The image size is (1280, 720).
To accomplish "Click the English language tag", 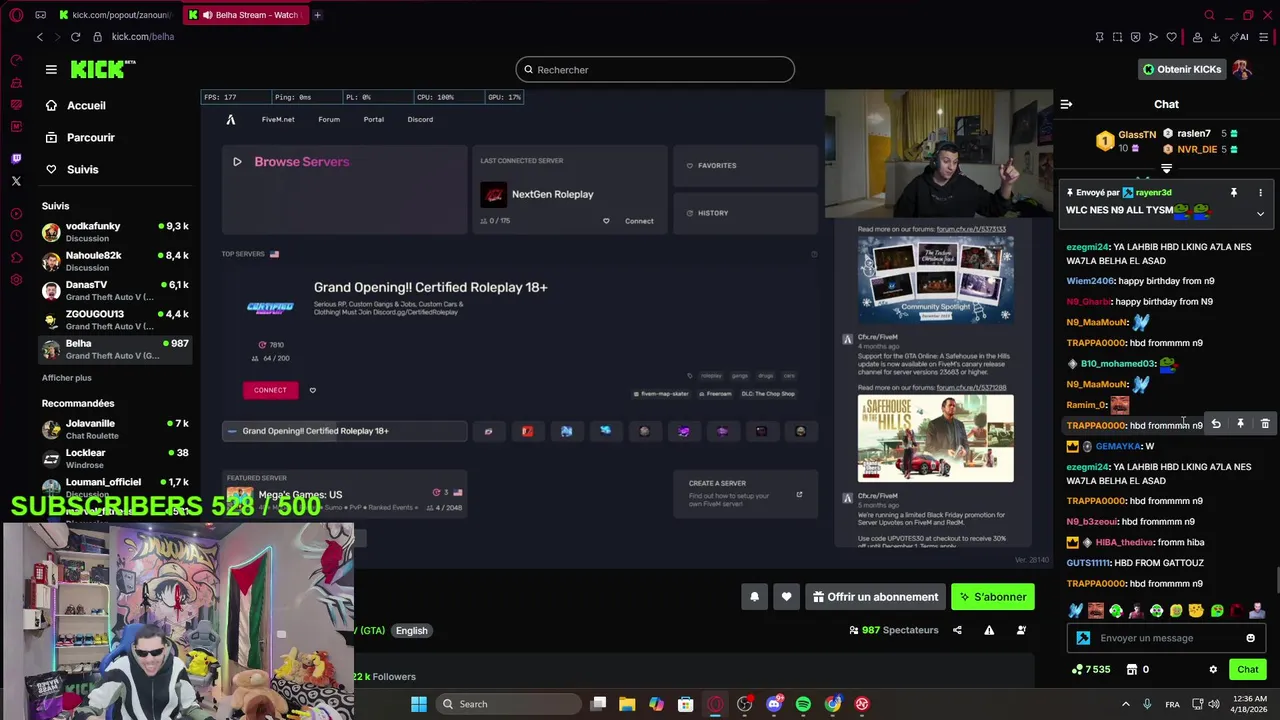I will point(411,631).
